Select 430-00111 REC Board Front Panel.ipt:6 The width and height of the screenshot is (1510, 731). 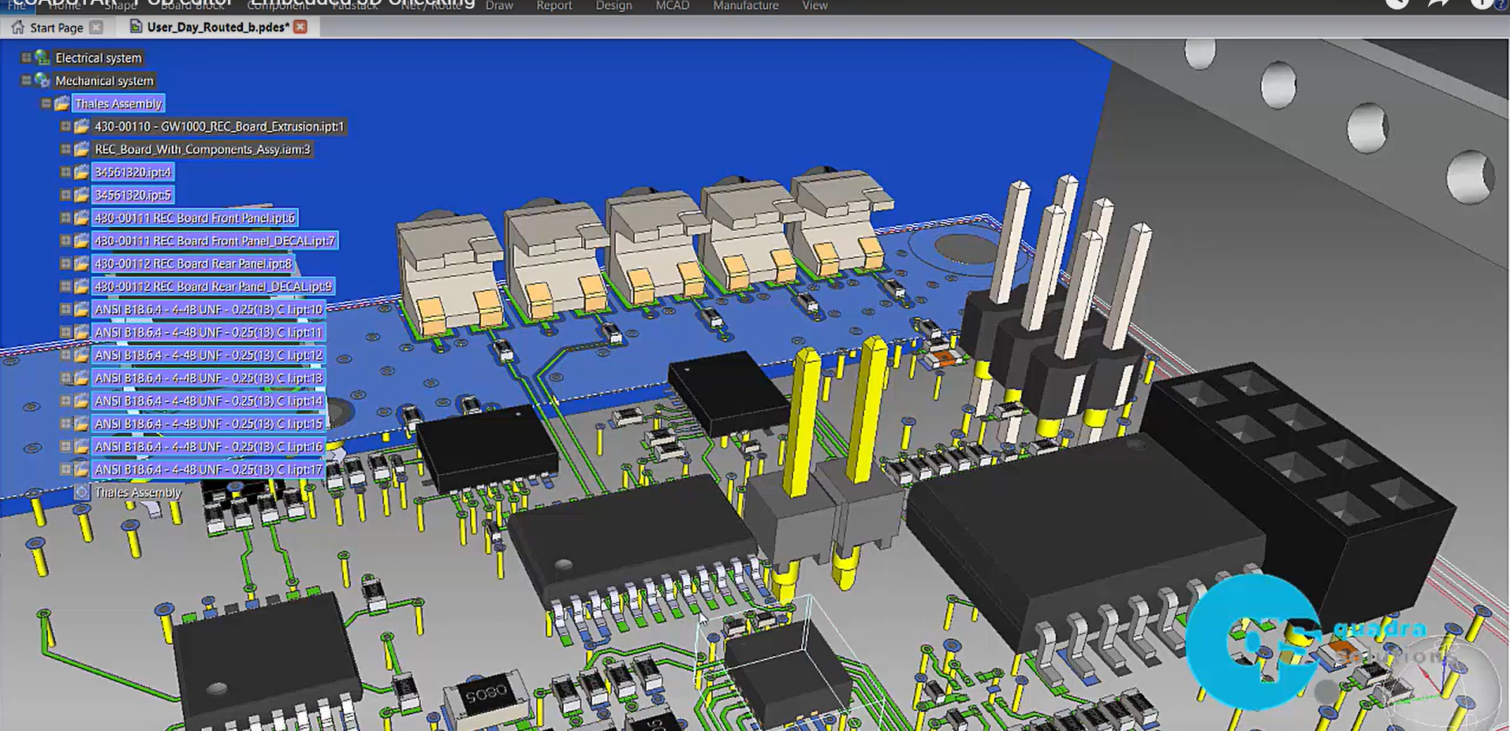pos(194,218)
